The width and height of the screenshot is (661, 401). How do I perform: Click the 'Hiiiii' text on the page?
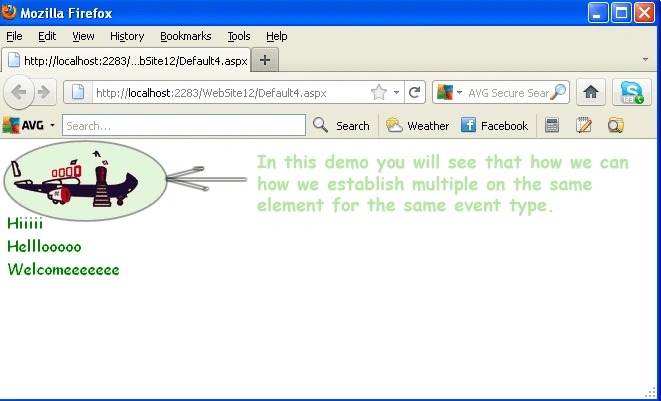(25, 223)
